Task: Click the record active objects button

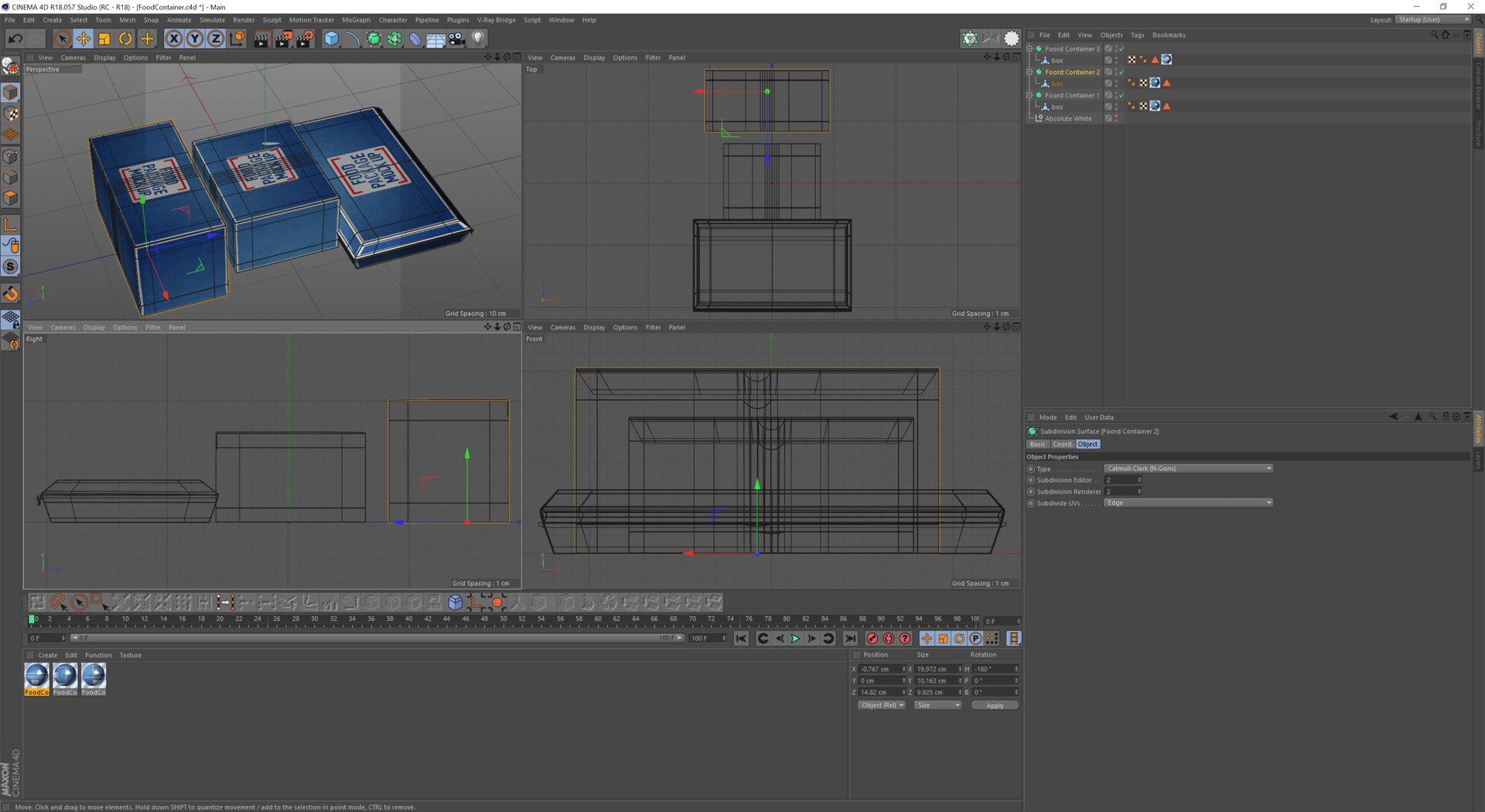Action: point(872,639)
